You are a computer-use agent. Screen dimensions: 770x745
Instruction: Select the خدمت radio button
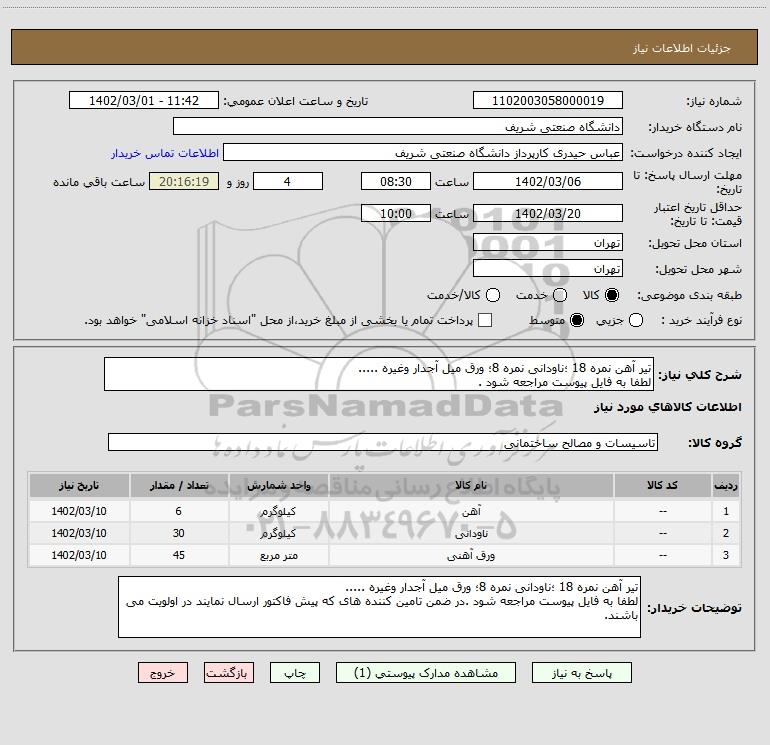coord(560,295)
